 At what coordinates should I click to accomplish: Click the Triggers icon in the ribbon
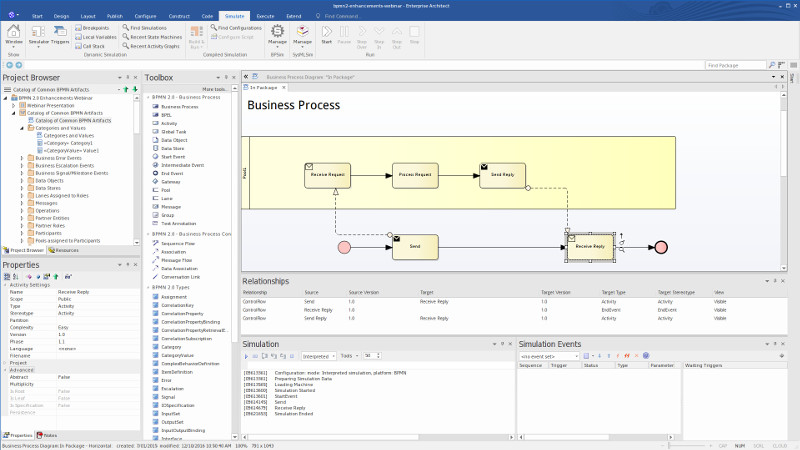coord(61,34)
